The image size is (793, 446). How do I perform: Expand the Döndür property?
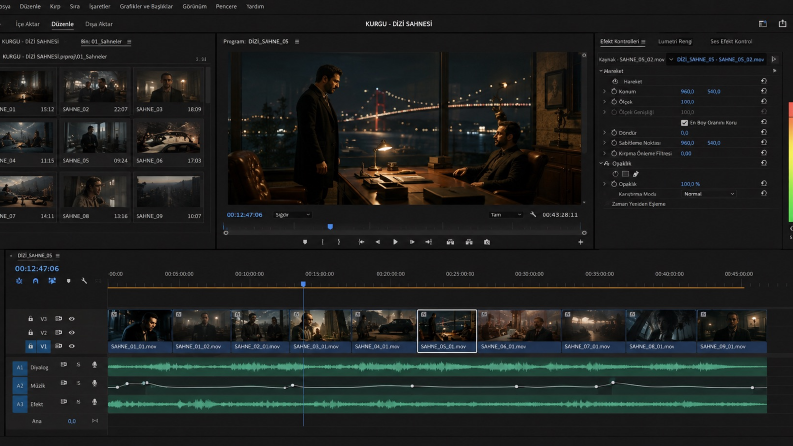604,132
